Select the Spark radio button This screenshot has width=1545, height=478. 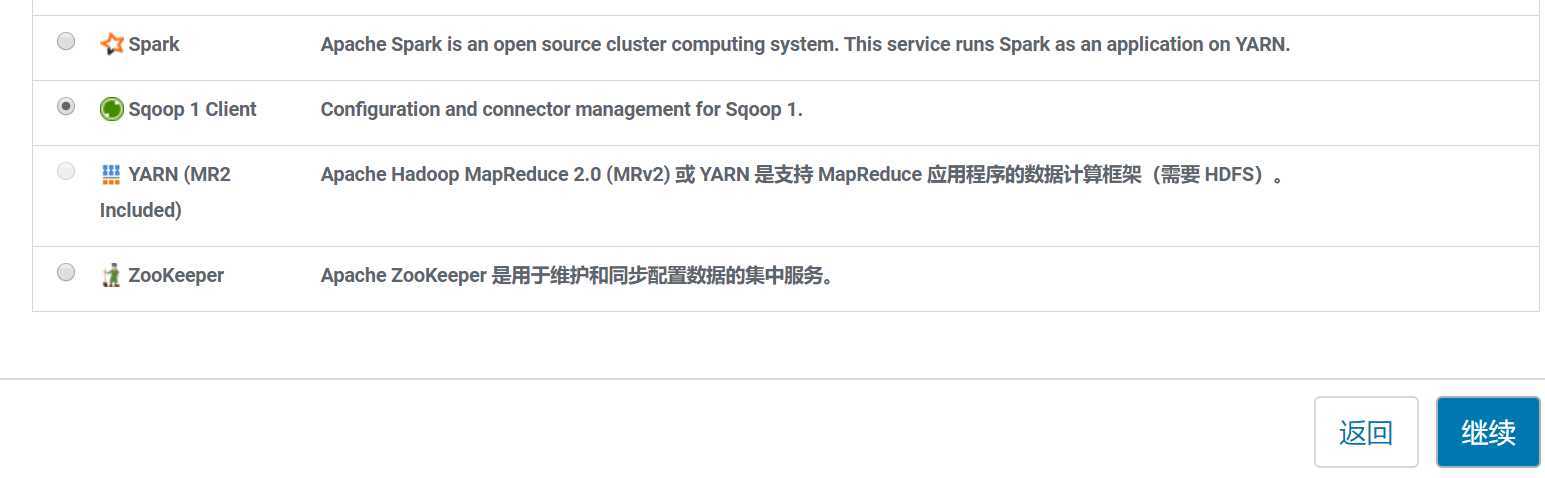66,41
